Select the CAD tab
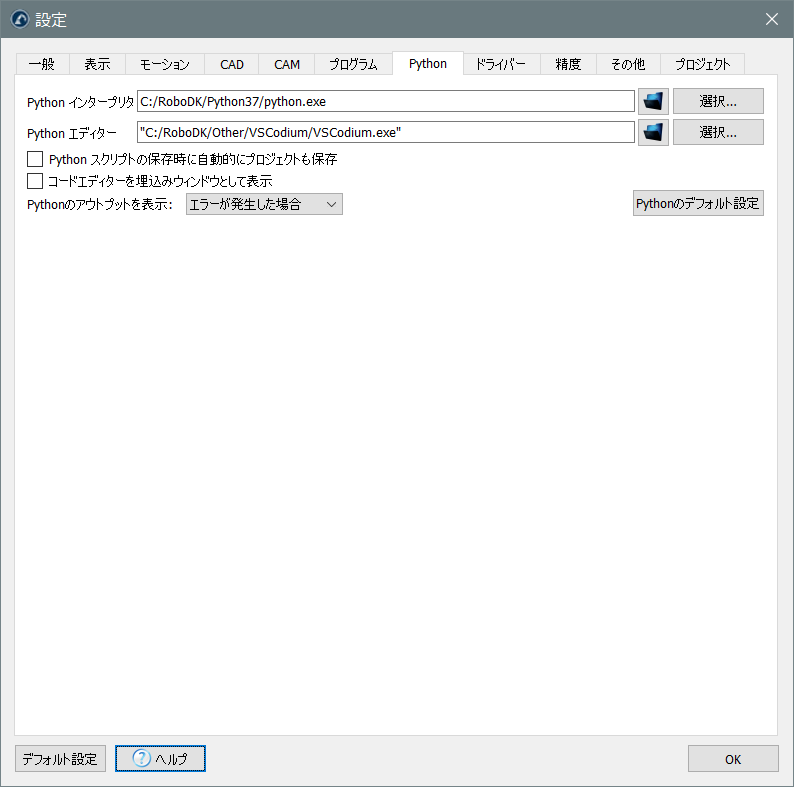794x787 pixels. click(231, 64)
